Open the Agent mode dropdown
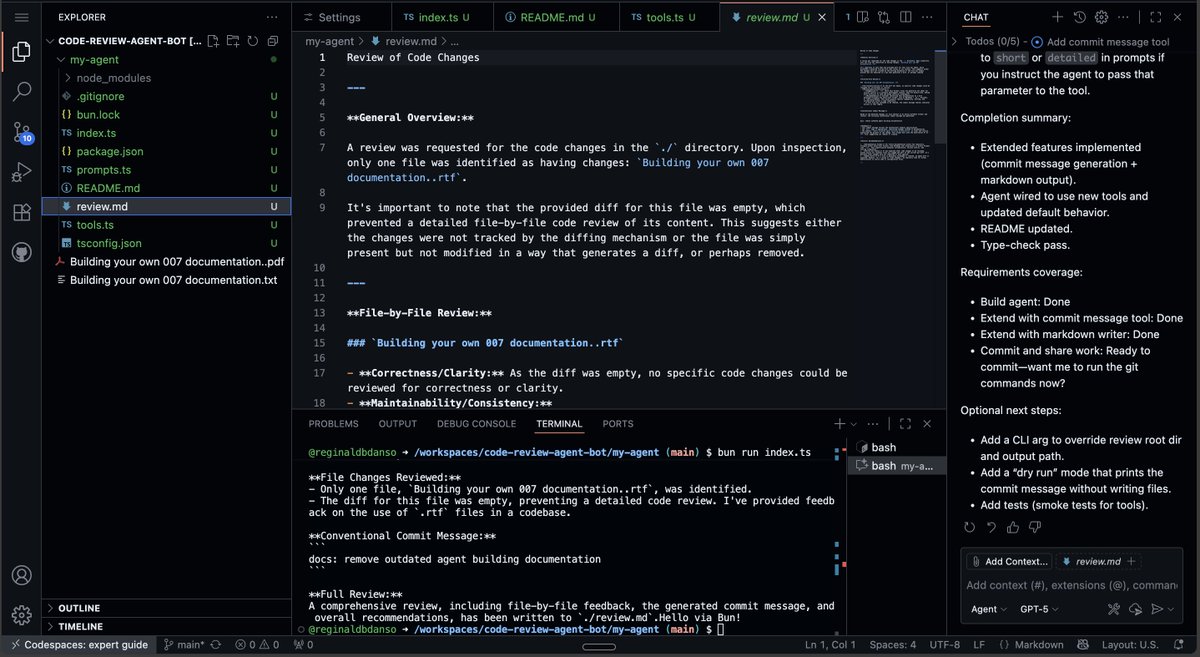 coord(987,608)
